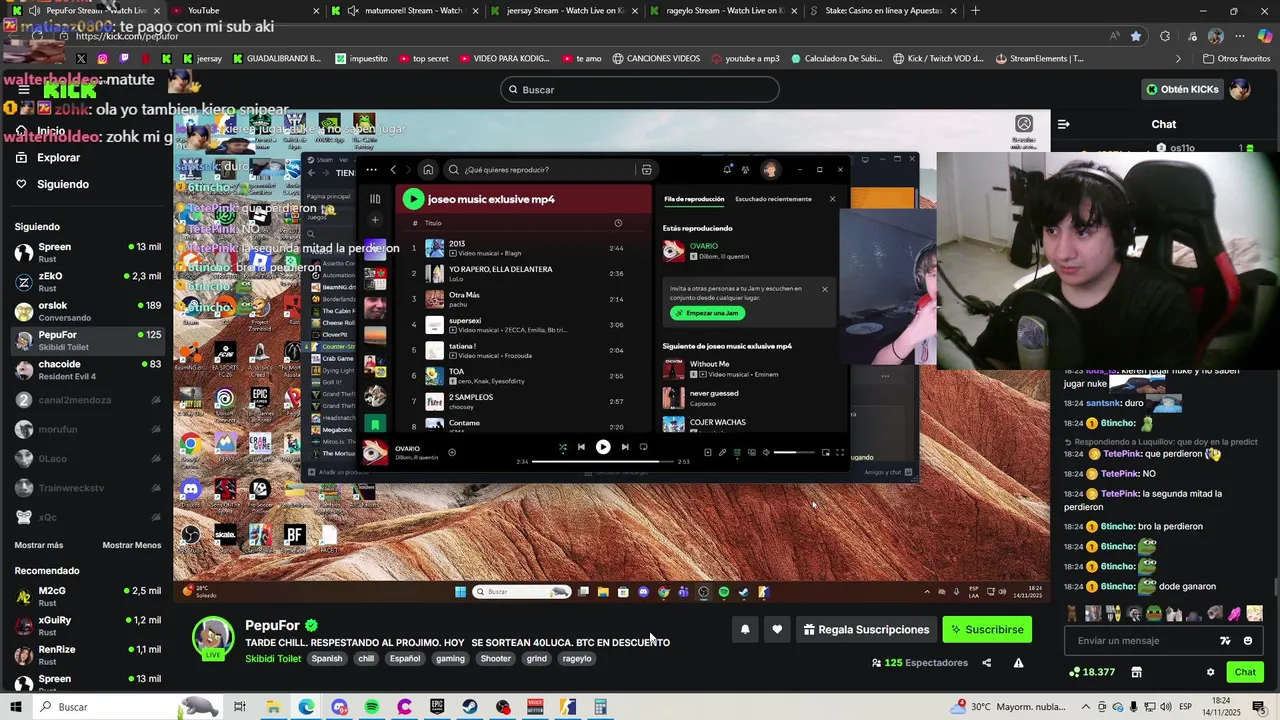This screenshot has height=720, width=1280.
Task: Click Mostrar más in Siguiendo list
Action: (39, 545)
